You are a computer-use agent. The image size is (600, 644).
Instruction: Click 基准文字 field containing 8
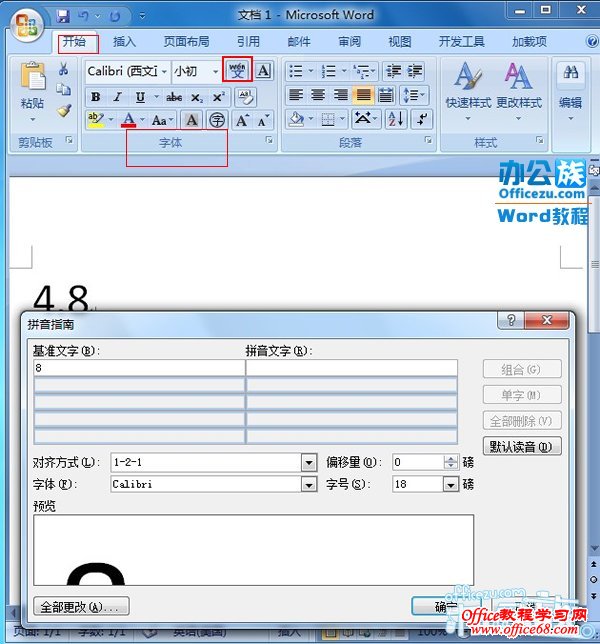139,368
